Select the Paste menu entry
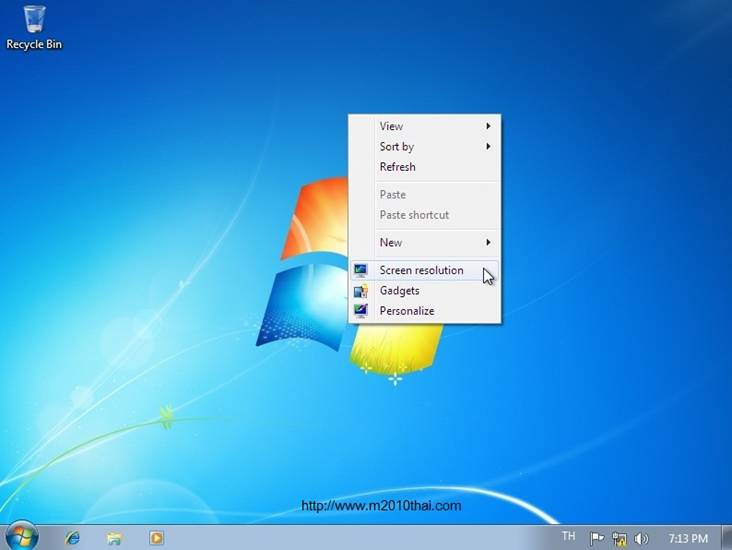Screen dimensions: 732x550 click(424, 195)
